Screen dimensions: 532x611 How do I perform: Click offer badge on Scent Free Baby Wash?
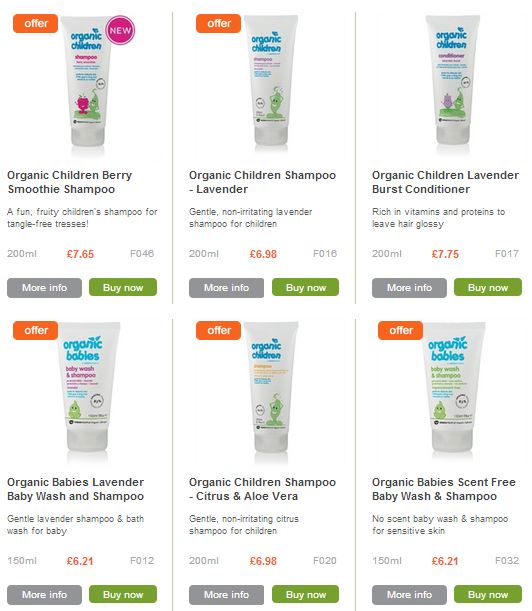point(400,330)
